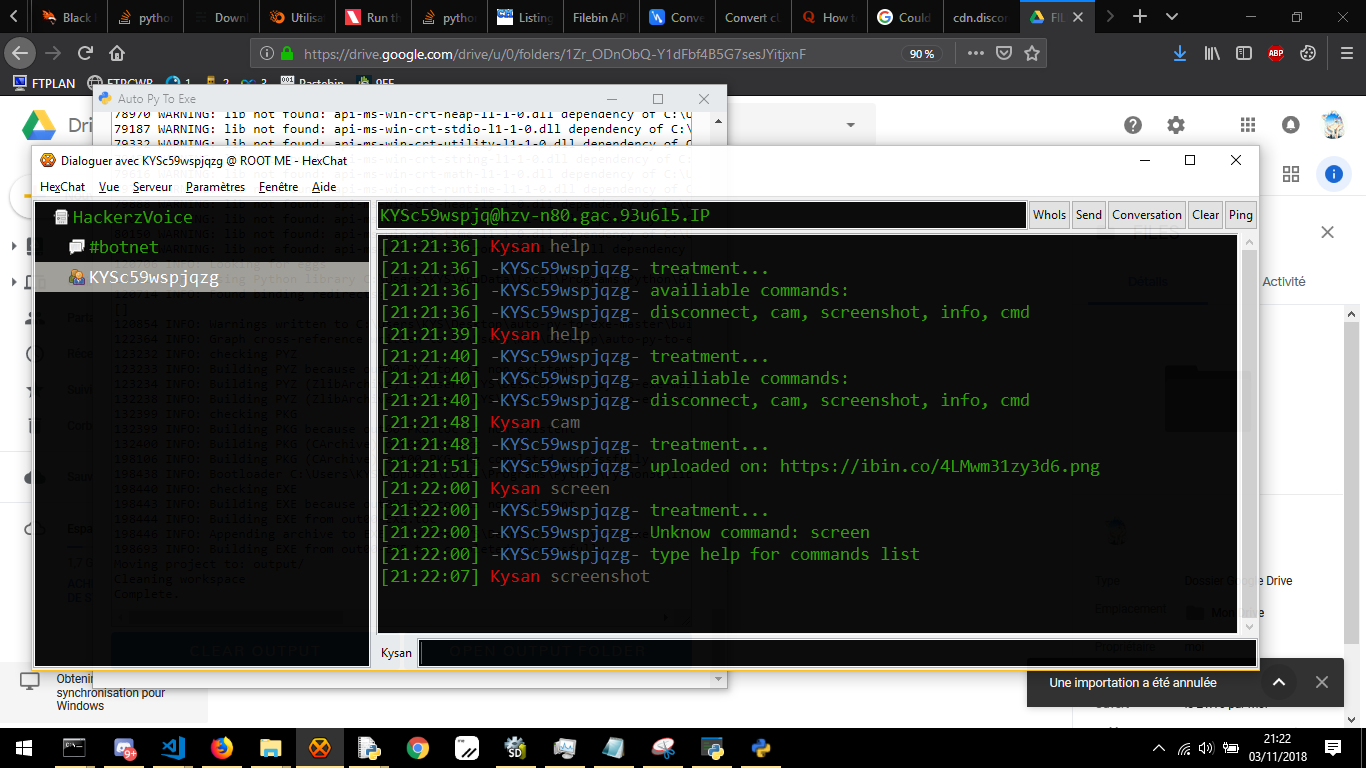This screenshot has height=768, width=1366.
Task: Open the Paramètres menu
Action: [x=215, y=187]
